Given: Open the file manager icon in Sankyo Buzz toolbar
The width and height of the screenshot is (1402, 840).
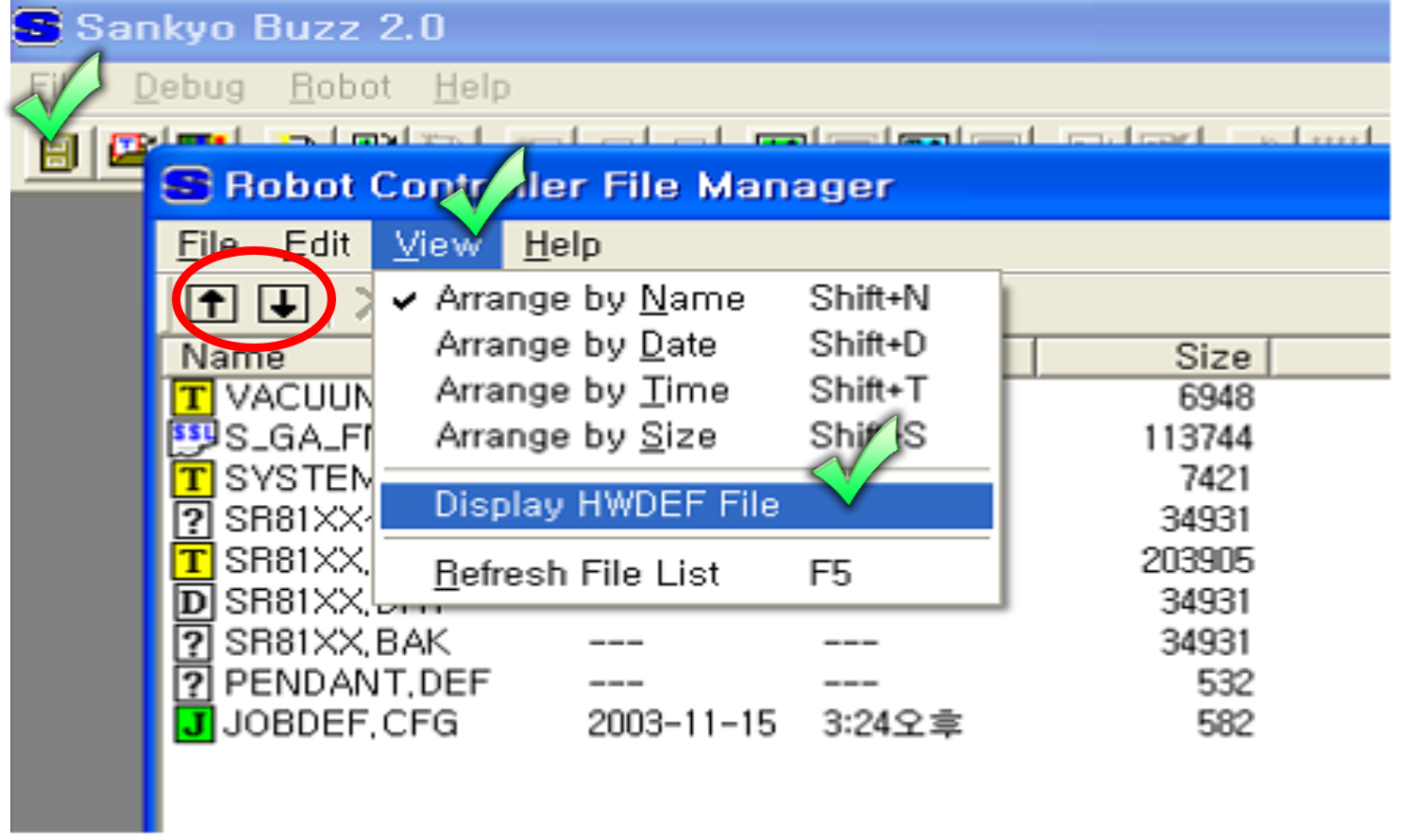Looking at the screenshot, I should click(x=57, y=152).
